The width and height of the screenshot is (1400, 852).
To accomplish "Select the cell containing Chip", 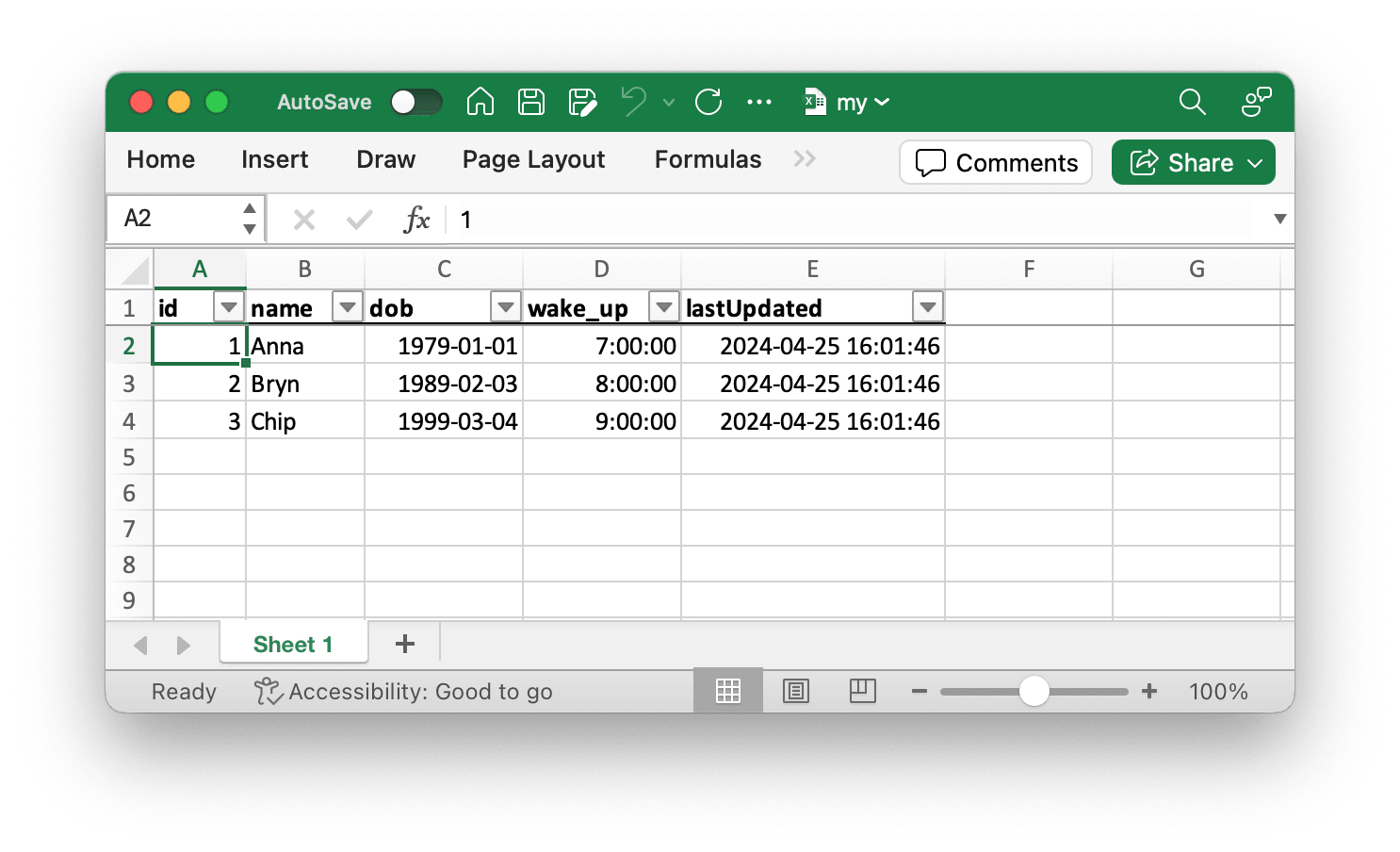I will [x=305, y=421].
